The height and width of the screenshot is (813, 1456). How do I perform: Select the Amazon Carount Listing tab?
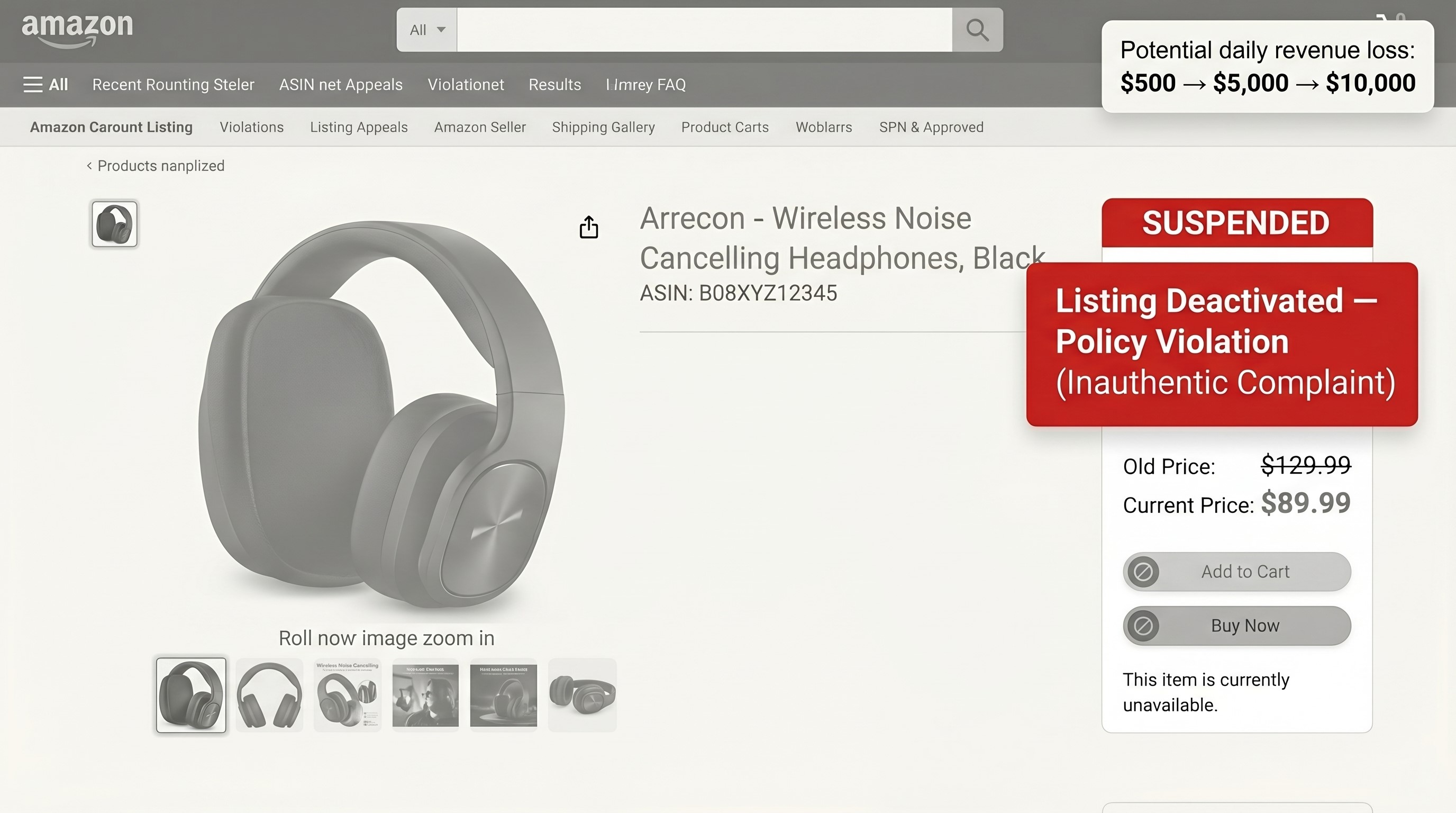(x=111, y=127)
